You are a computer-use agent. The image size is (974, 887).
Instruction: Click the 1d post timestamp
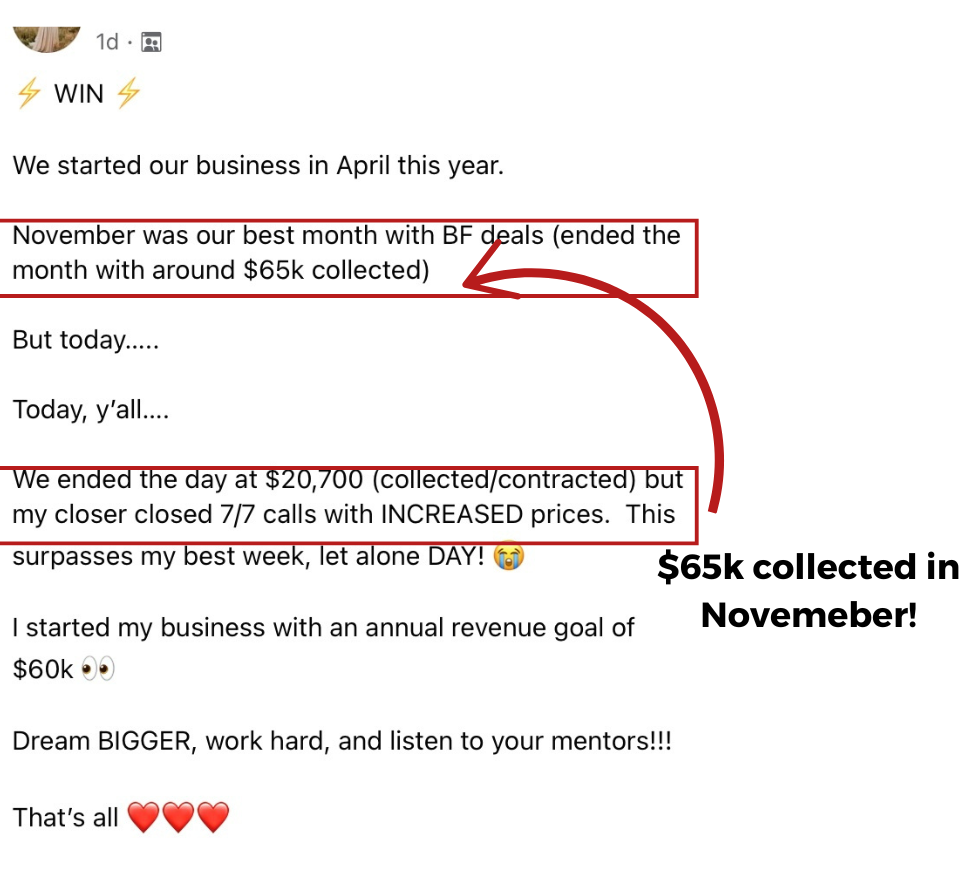tap(107, 42)
